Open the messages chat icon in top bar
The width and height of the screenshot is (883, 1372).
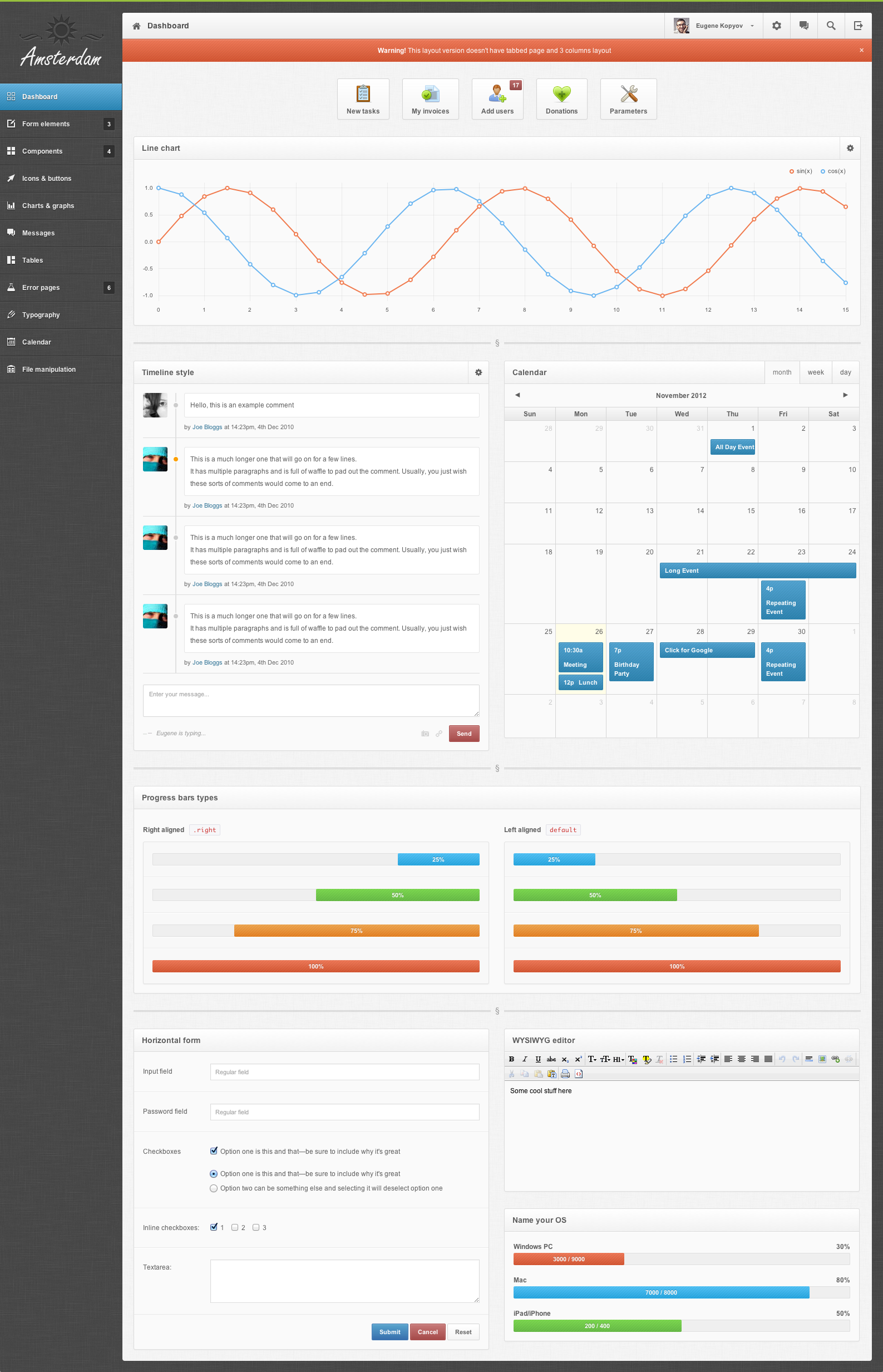coord(804,26)
